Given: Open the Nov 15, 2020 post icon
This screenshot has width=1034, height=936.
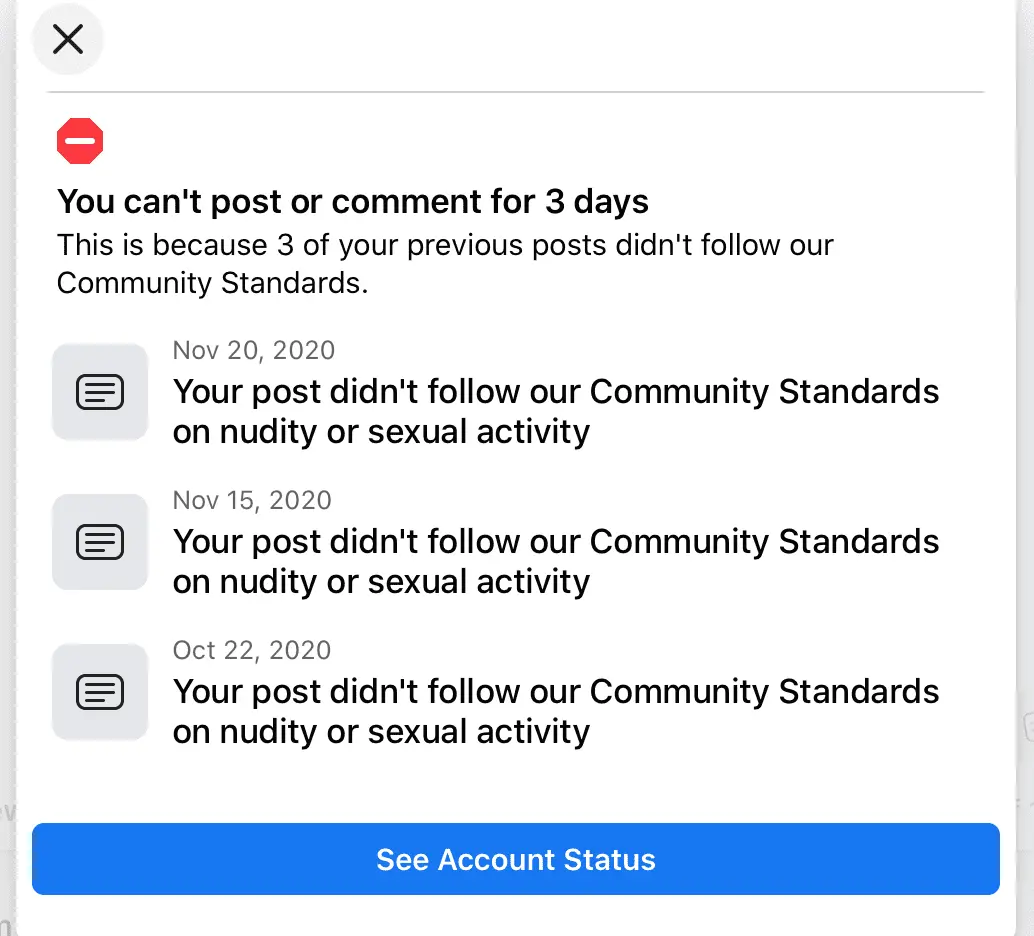Looking at the screenshot, I should click(x=100, y=542).
